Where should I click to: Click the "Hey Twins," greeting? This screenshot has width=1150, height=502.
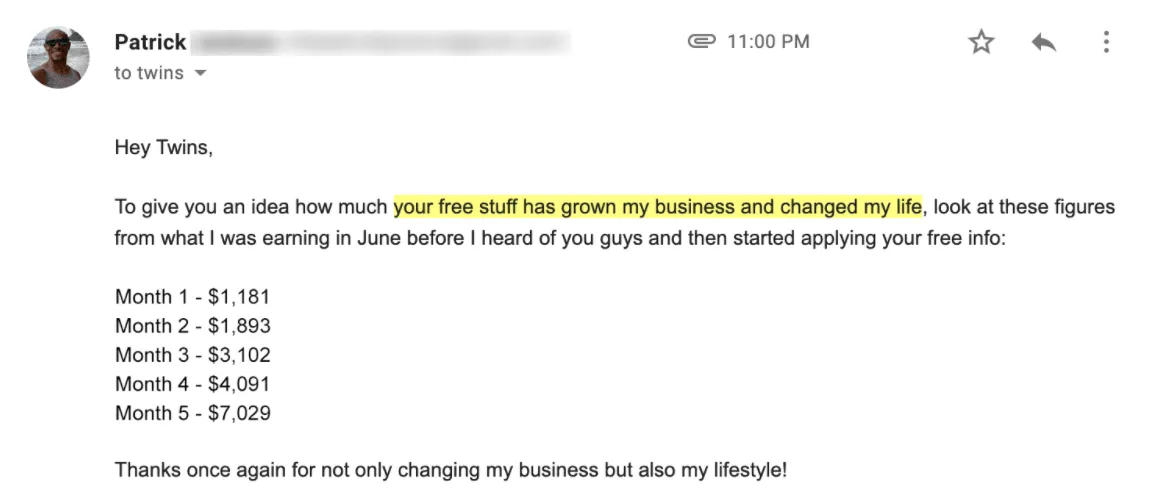point(164,150)
